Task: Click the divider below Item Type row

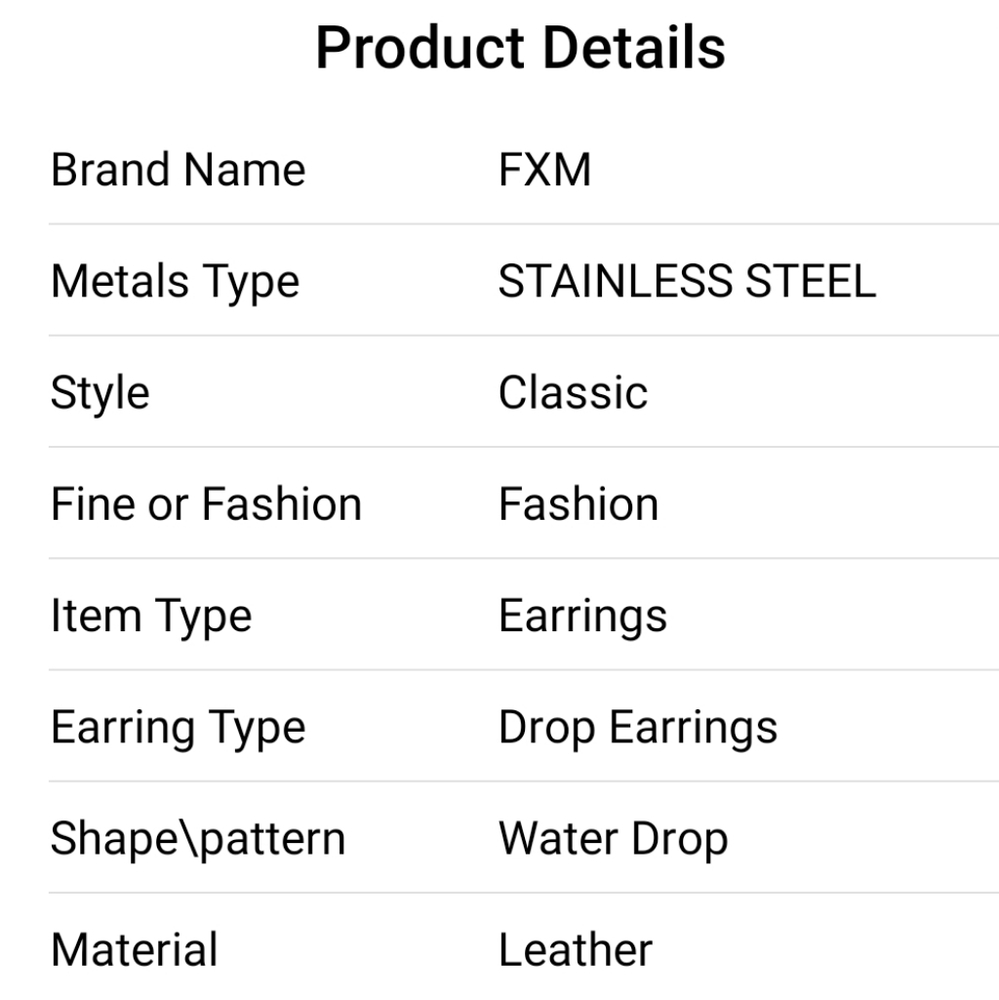Action: (x=524, y=670)
